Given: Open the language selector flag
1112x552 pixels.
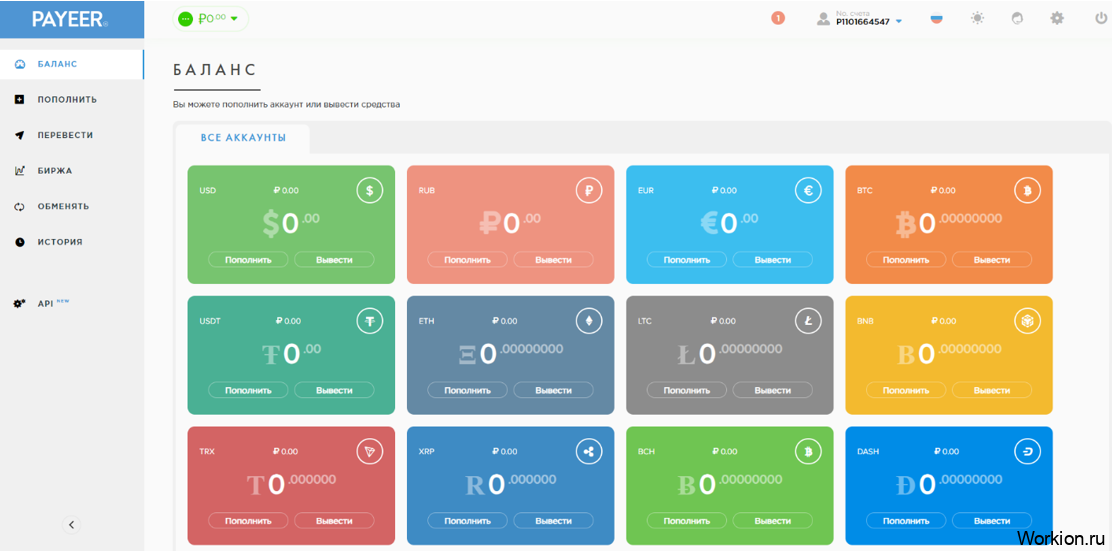Looking at the screenshot, I should 937,19.
